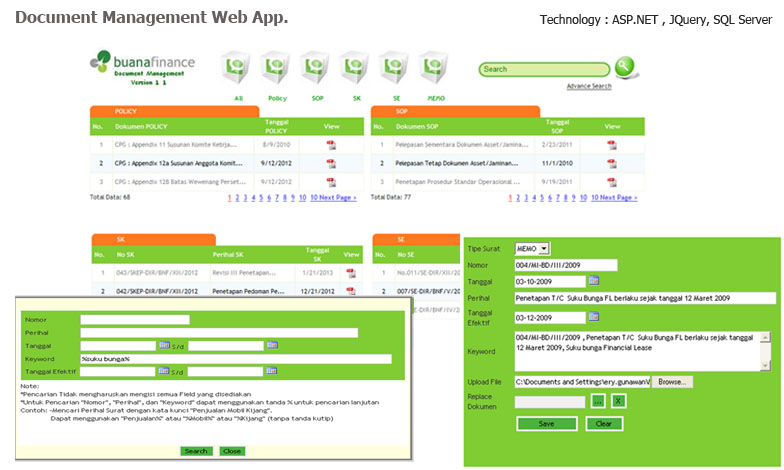Image resolution: width=784 pixels, height=470 pixels.
Task: Open PDF of Pelepasan Sementara Dokumen SOP
Action: pos(612,144)
